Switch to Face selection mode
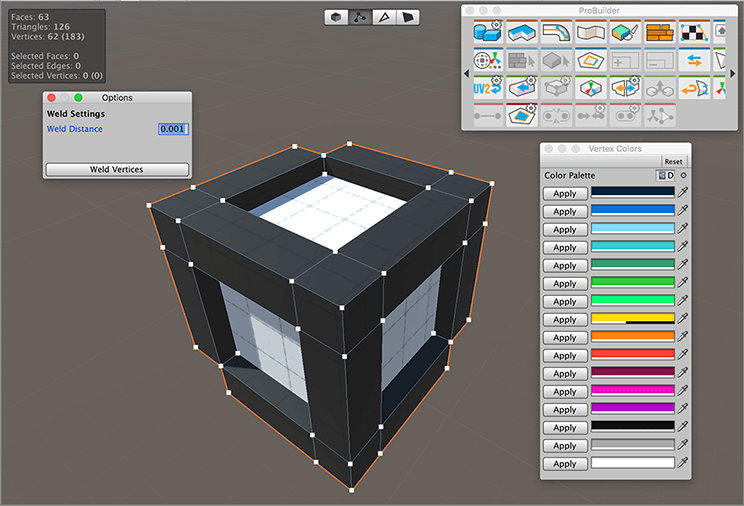 click(x=408, y=18)
